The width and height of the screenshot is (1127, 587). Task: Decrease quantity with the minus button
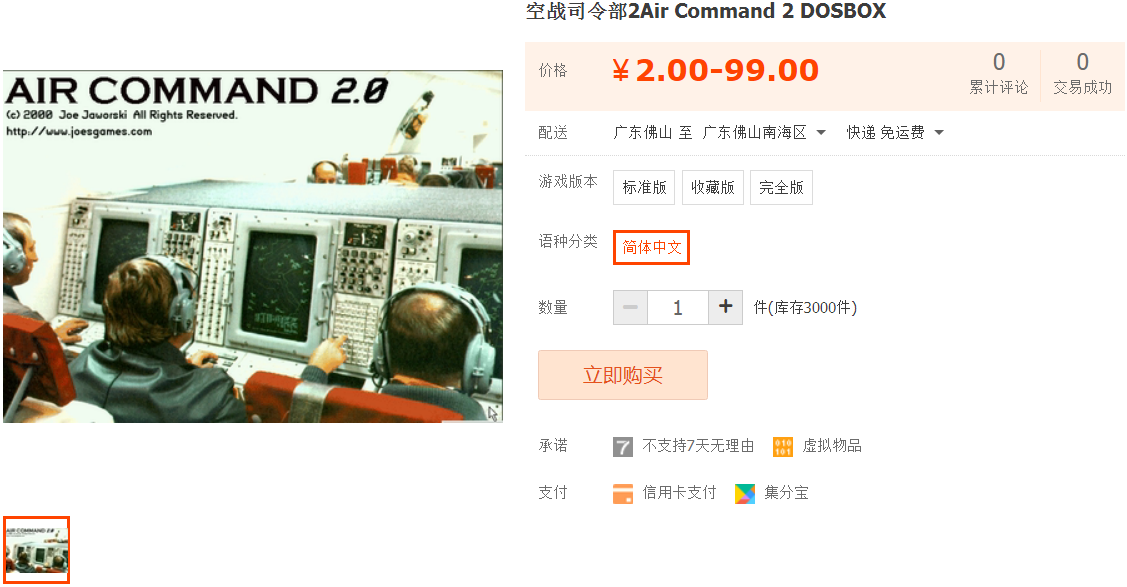click(x=630, y=308)
